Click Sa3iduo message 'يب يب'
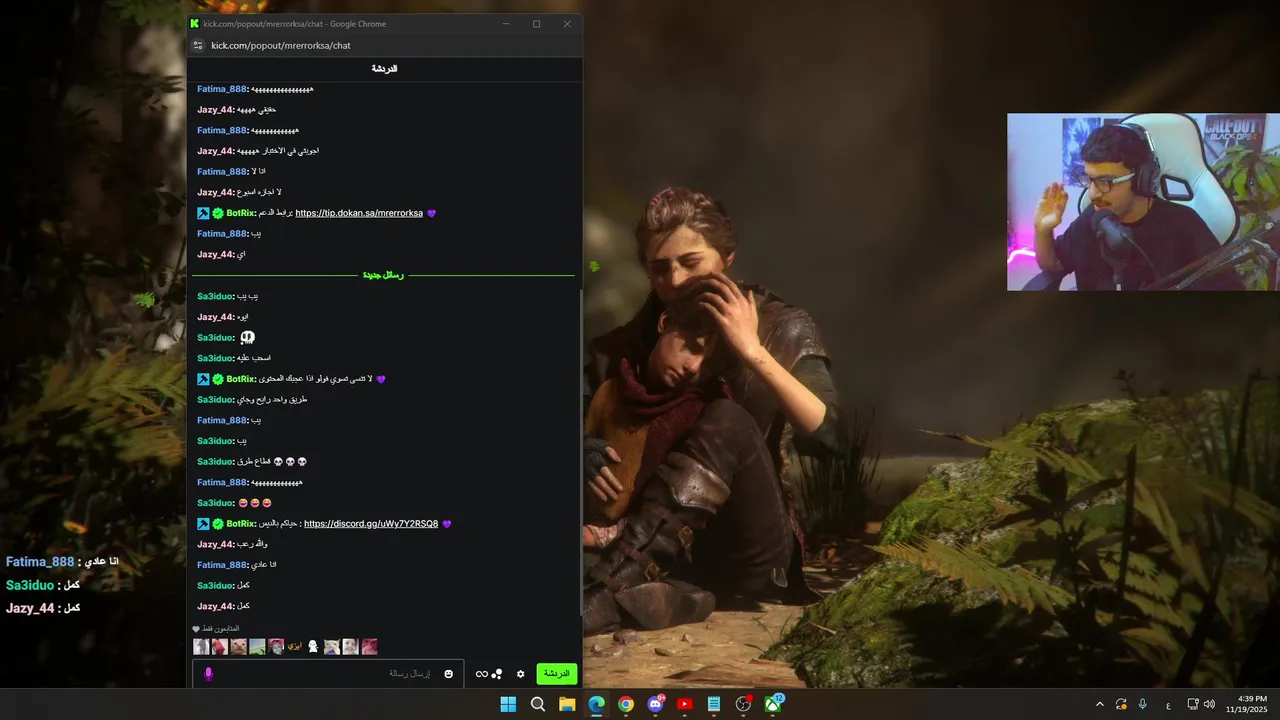This screenshot has height=720, width=1280. click(x=247, y=296)
